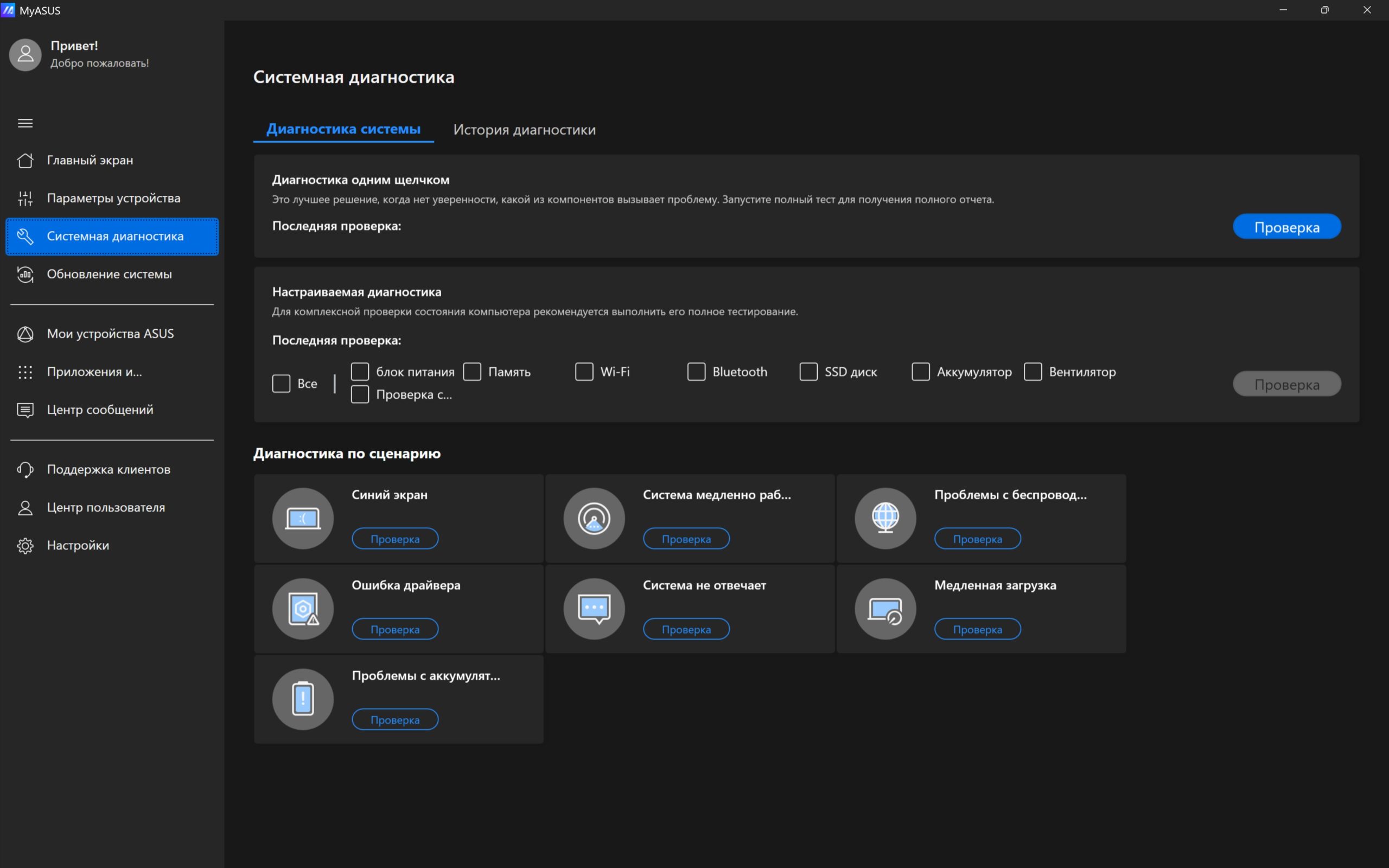
Task: Run Проверка for Ошибка драйвера
Action: pos(395,629)
